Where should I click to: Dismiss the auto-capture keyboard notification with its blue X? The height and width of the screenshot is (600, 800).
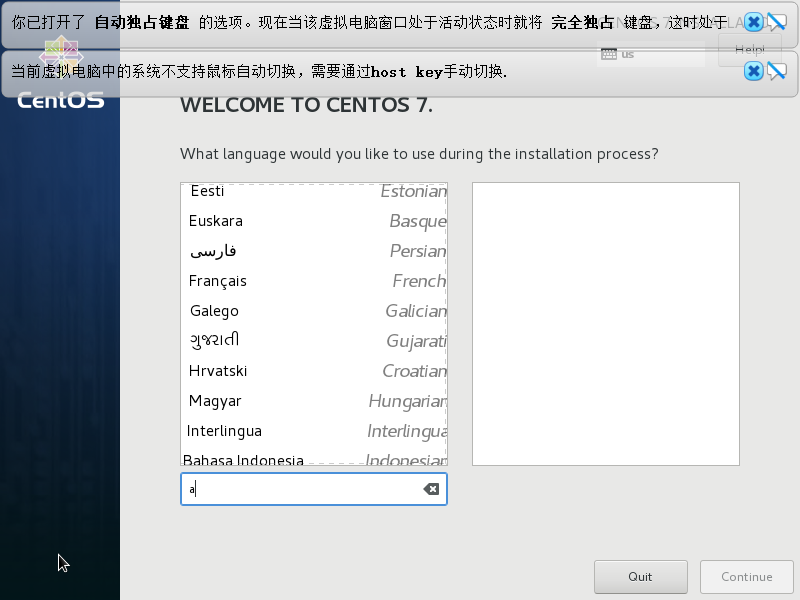pyautogui.click(x=754, y=22)
